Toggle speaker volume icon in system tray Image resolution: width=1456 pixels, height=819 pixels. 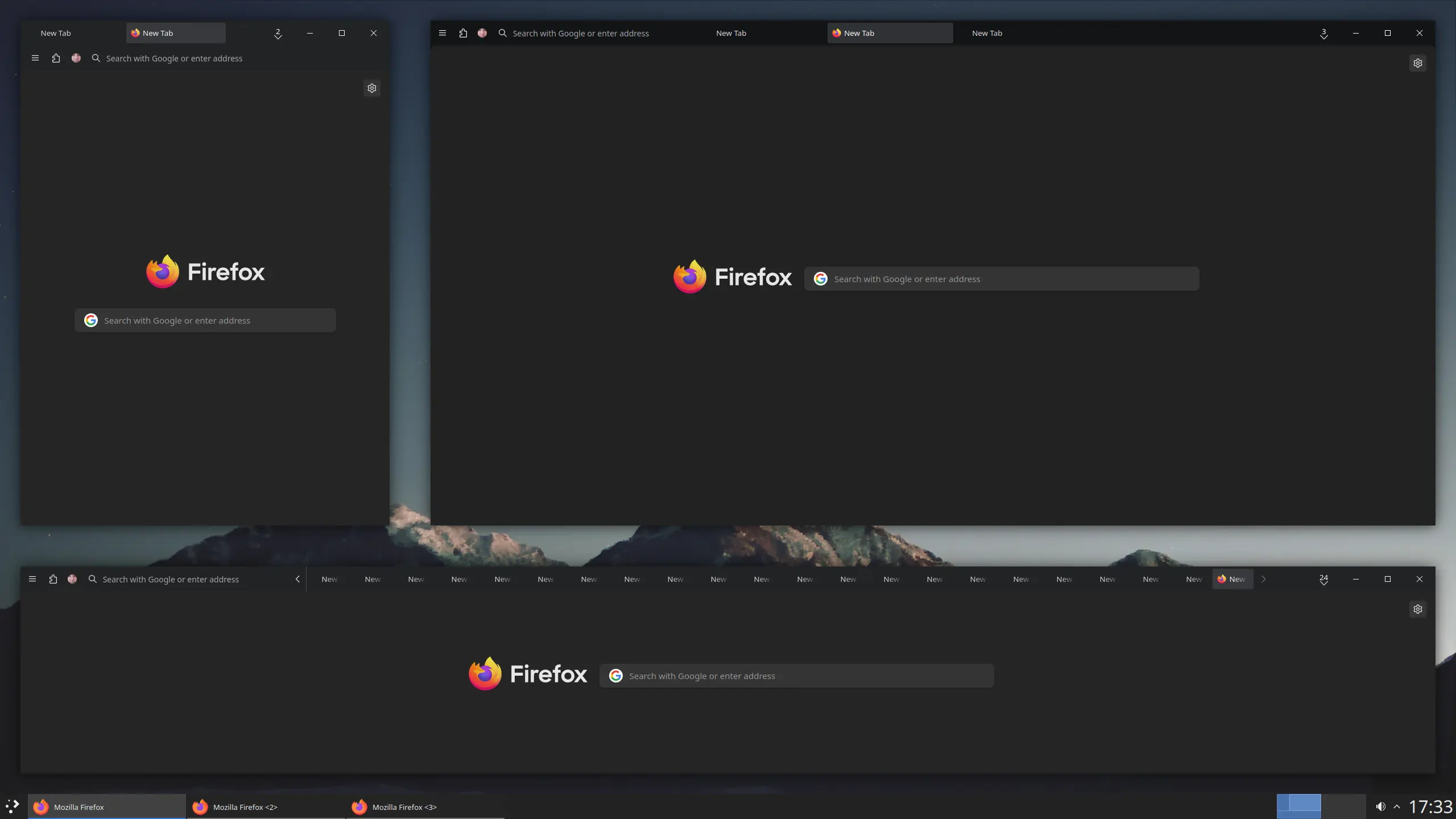[1380, 806]
